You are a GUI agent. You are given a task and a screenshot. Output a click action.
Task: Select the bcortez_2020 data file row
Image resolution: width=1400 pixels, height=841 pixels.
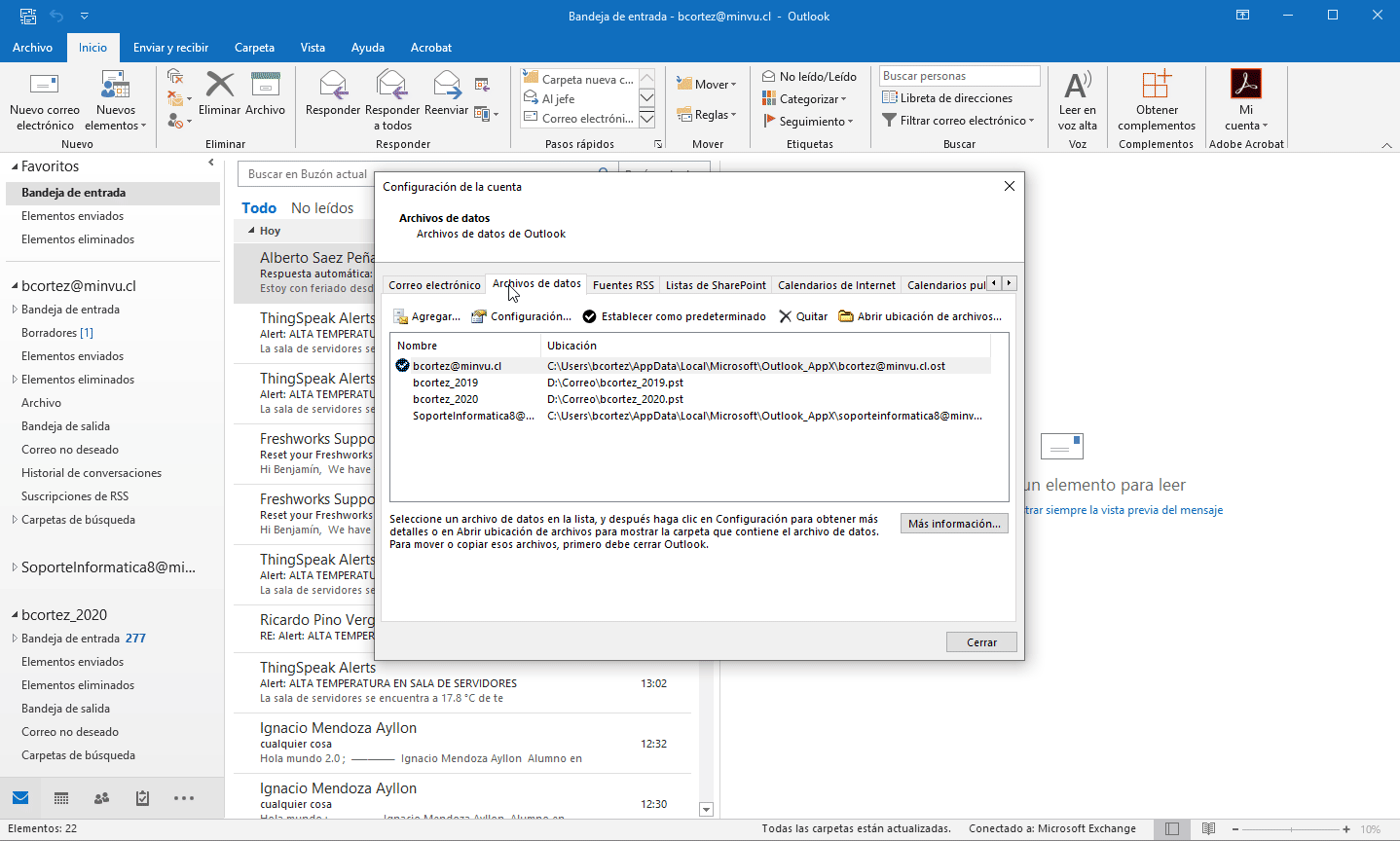(690, 399)
